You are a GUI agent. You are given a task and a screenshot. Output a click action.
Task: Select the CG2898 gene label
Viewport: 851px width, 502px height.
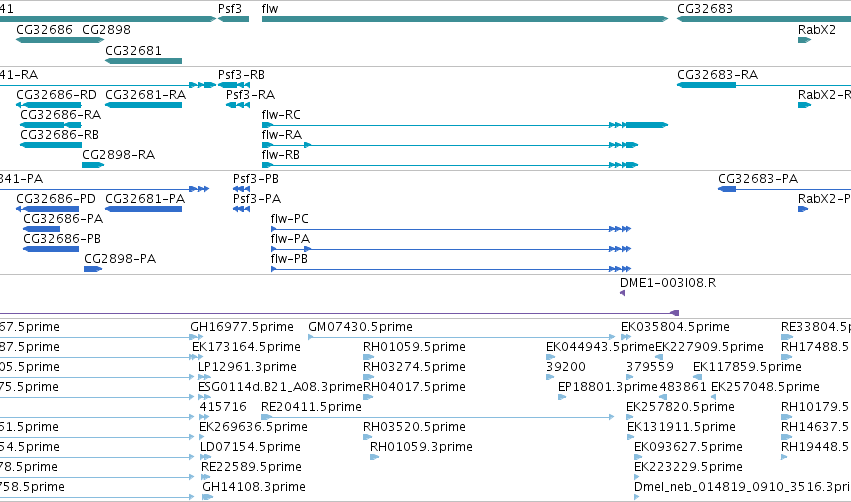106,30
